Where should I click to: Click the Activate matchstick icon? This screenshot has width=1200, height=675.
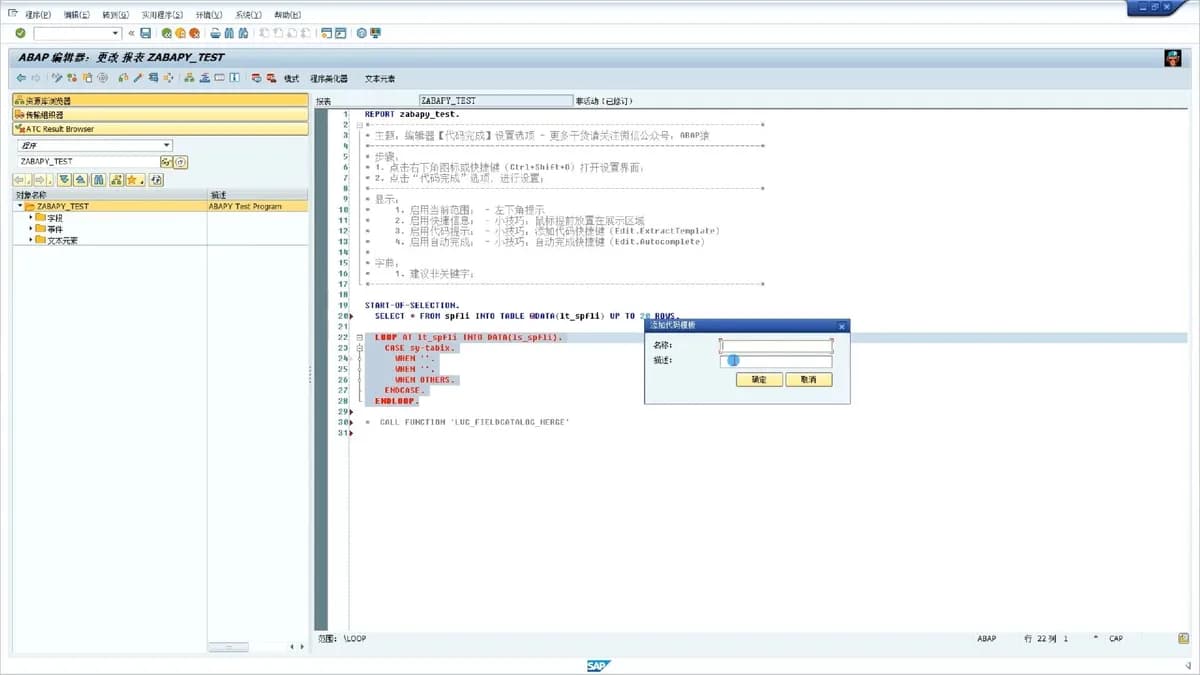coord(138,78)
